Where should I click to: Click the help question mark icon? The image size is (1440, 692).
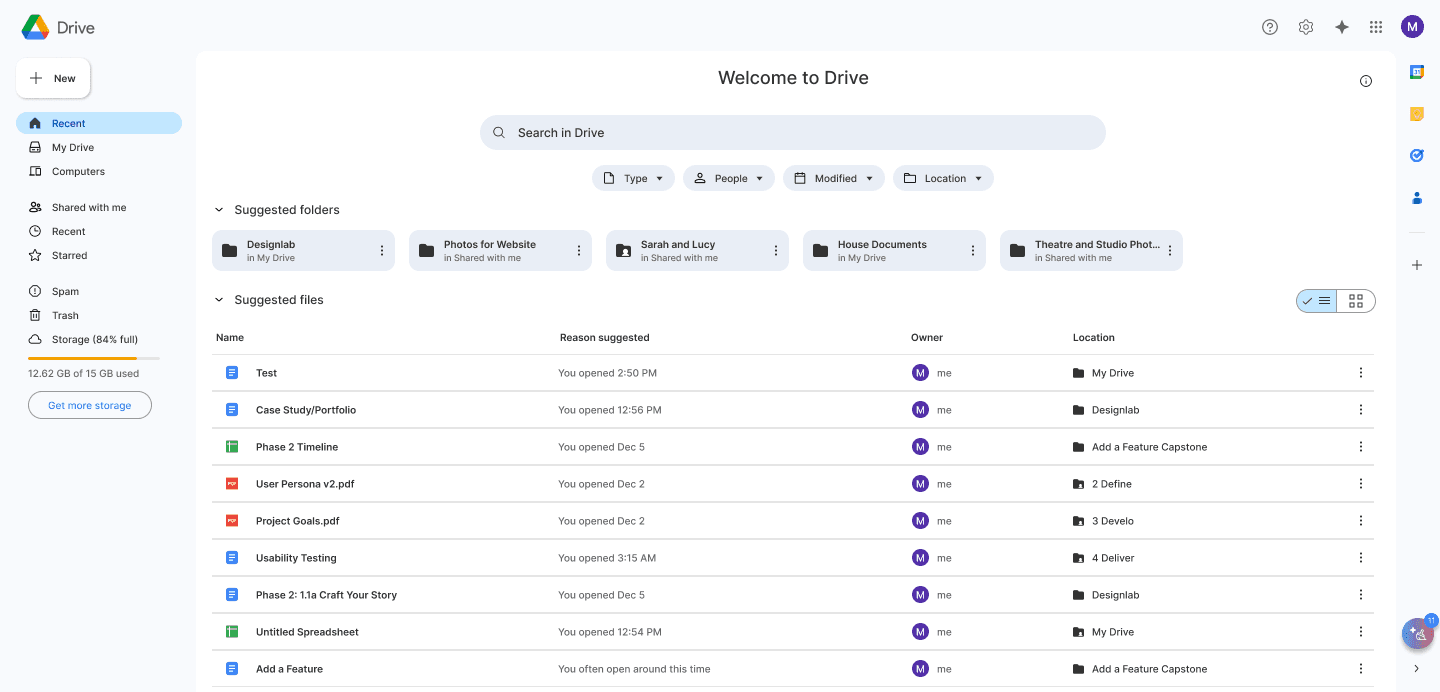1270,27
